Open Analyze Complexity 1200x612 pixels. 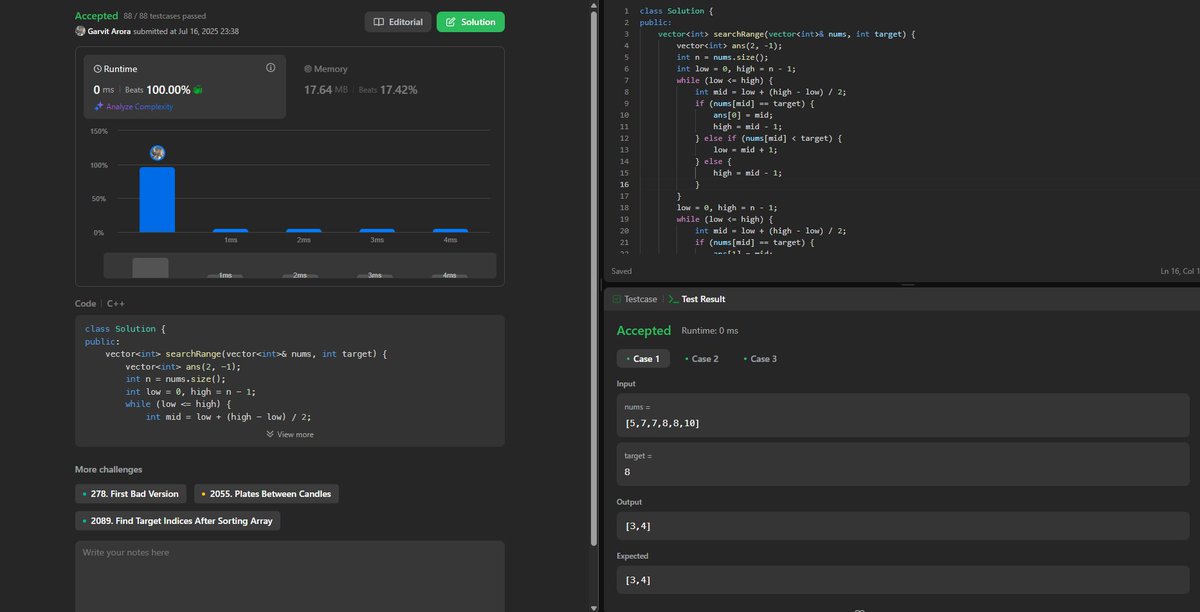click(x=133, y=106)
